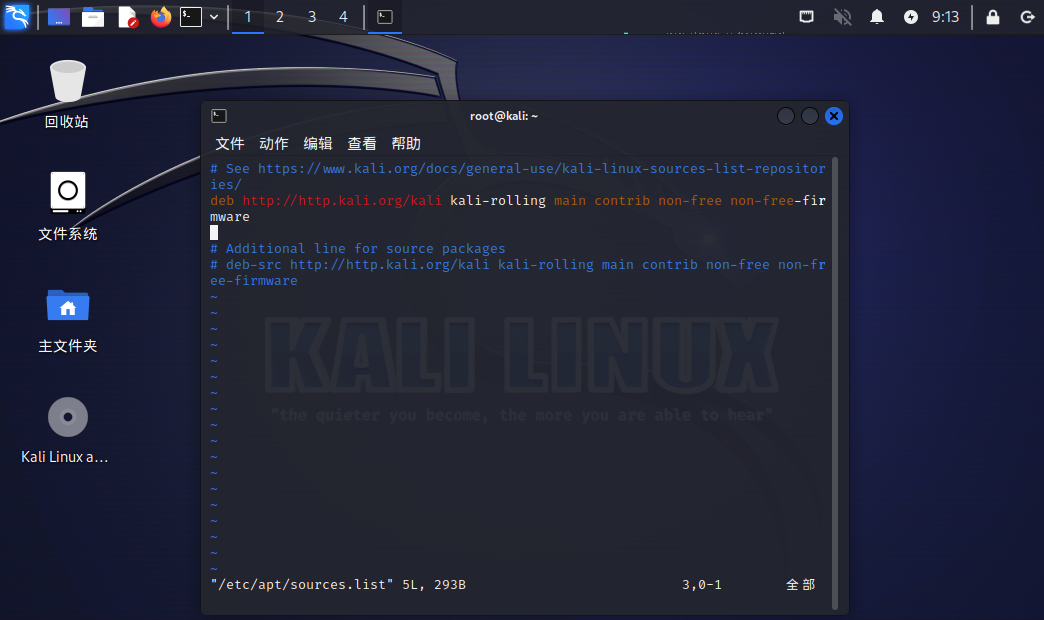Screen dimensions: 1044x620
Task: Click the terminal vertical scrollbar
Action: [835, 384]
